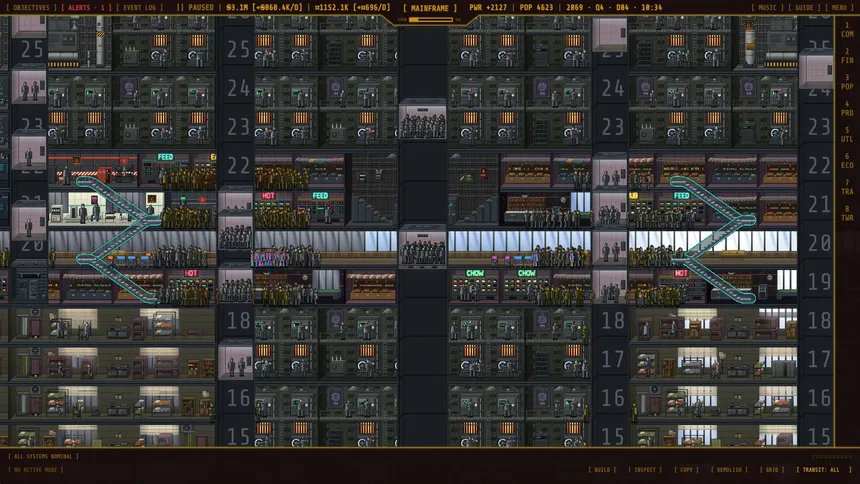Select the white clinic room on floor 21

click(x=105, y=209)
